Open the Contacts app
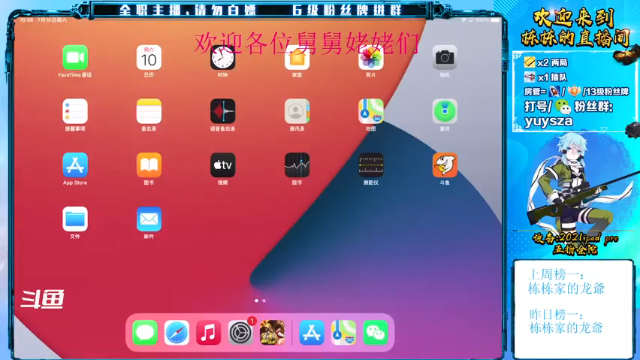 (x=297, y=111)
